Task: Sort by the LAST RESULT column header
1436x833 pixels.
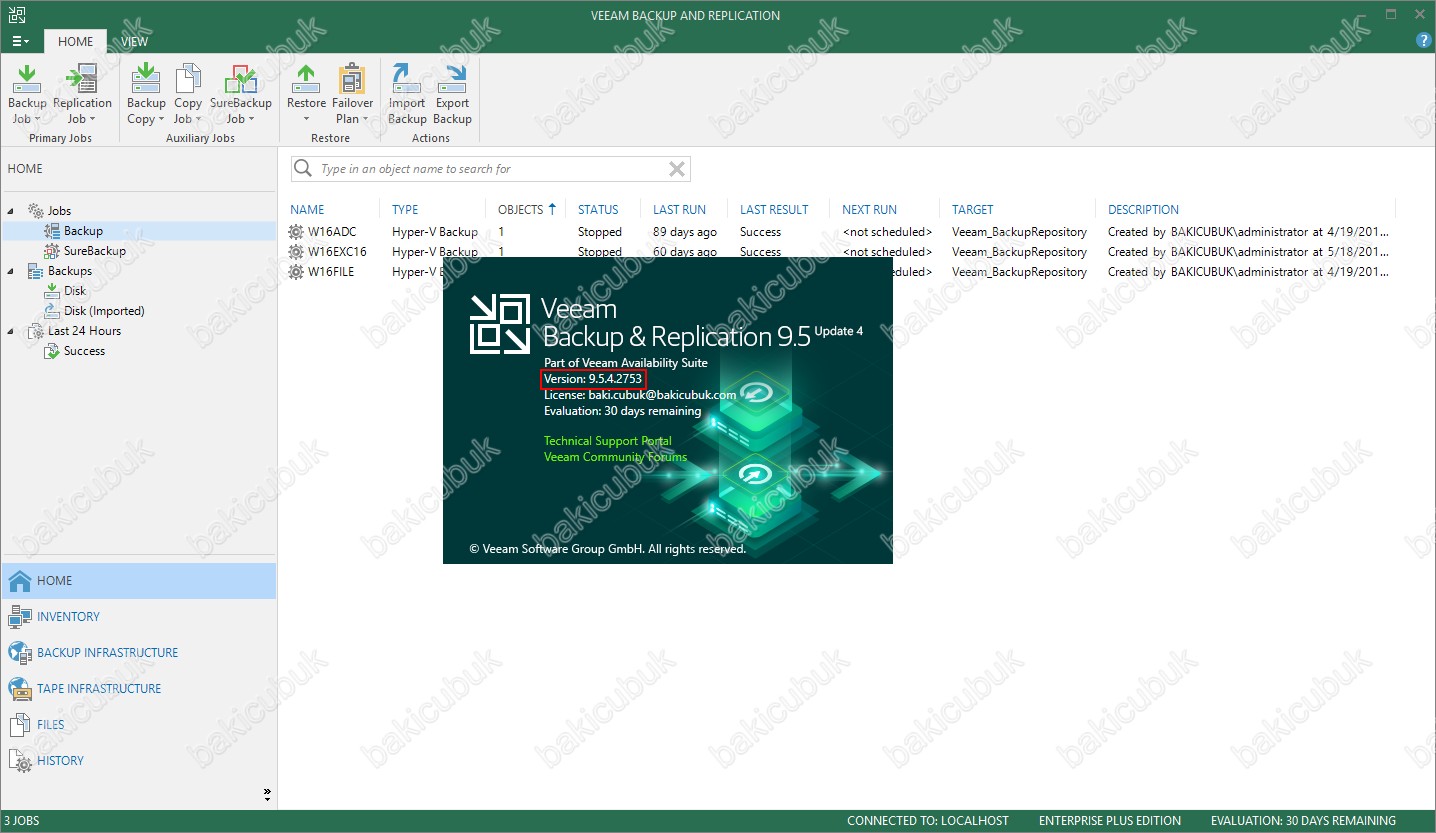Action: (774, 210)
